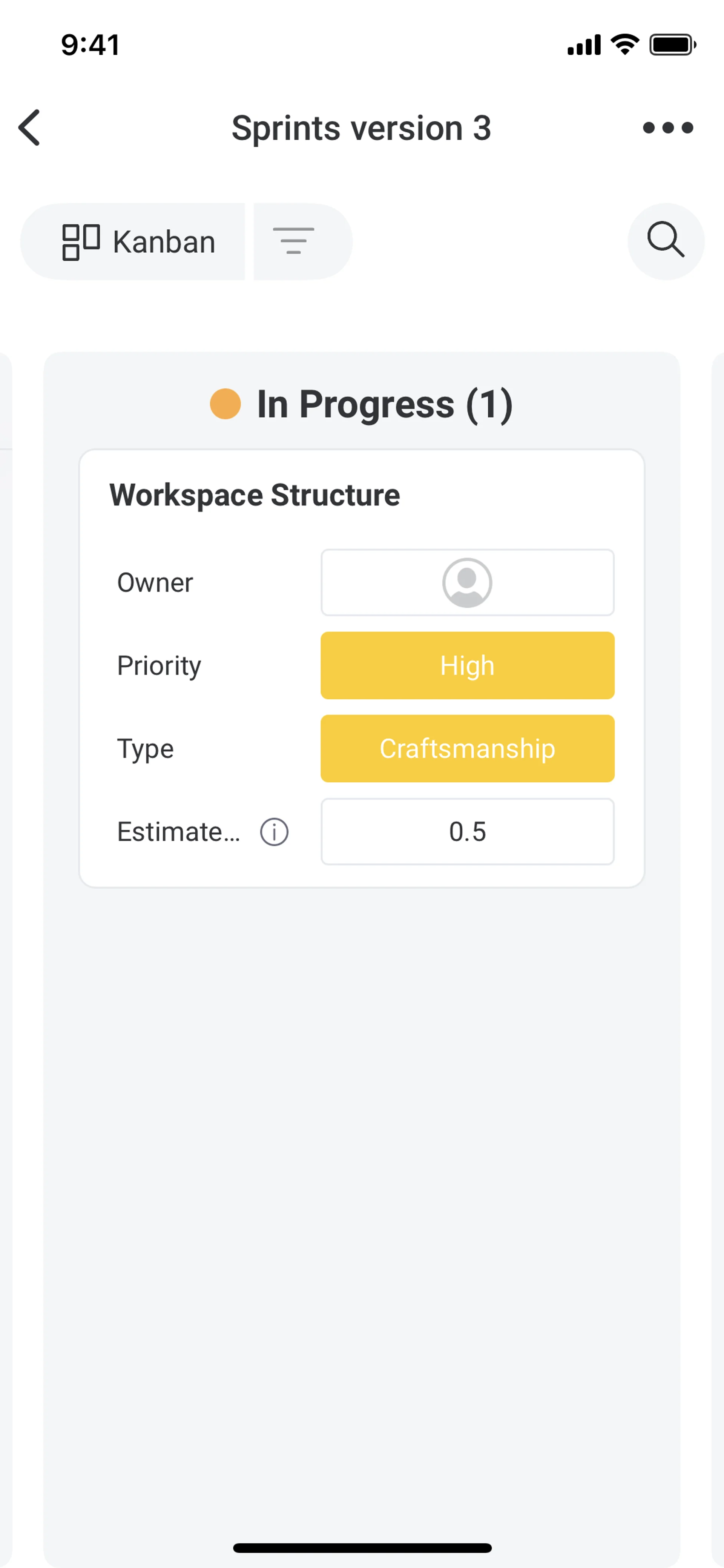Tap the filter lines icon

tap(294, 241)
